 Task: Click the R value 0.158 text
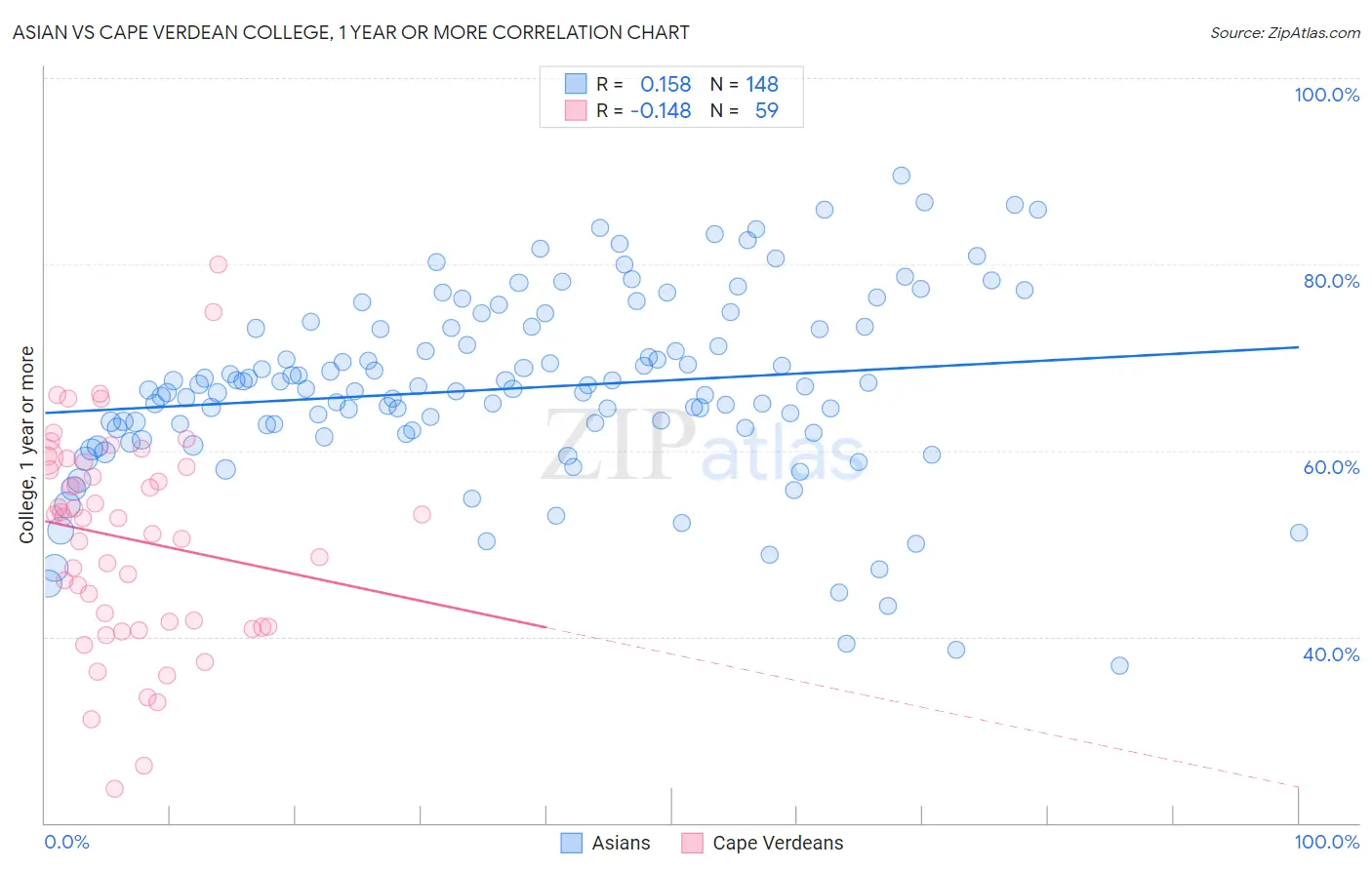[666, 84]
